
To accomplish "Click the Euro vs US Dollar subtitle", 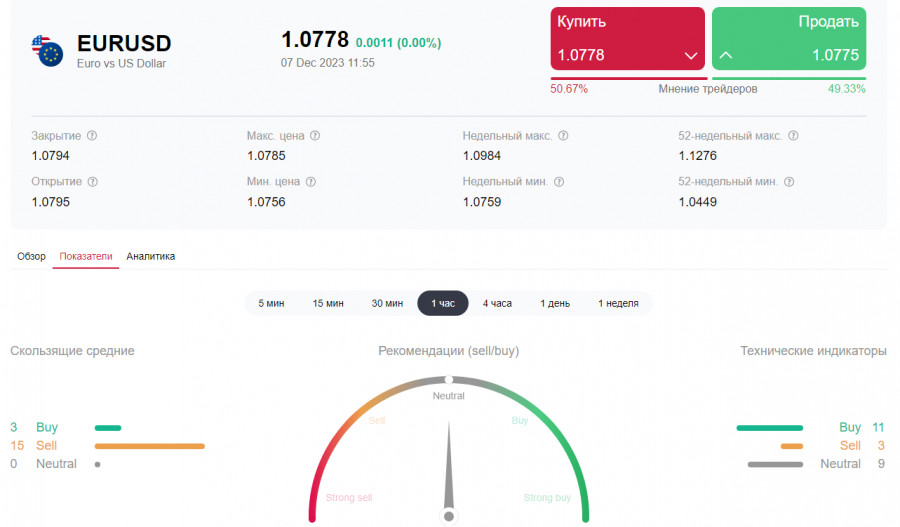I will [121, 64].
